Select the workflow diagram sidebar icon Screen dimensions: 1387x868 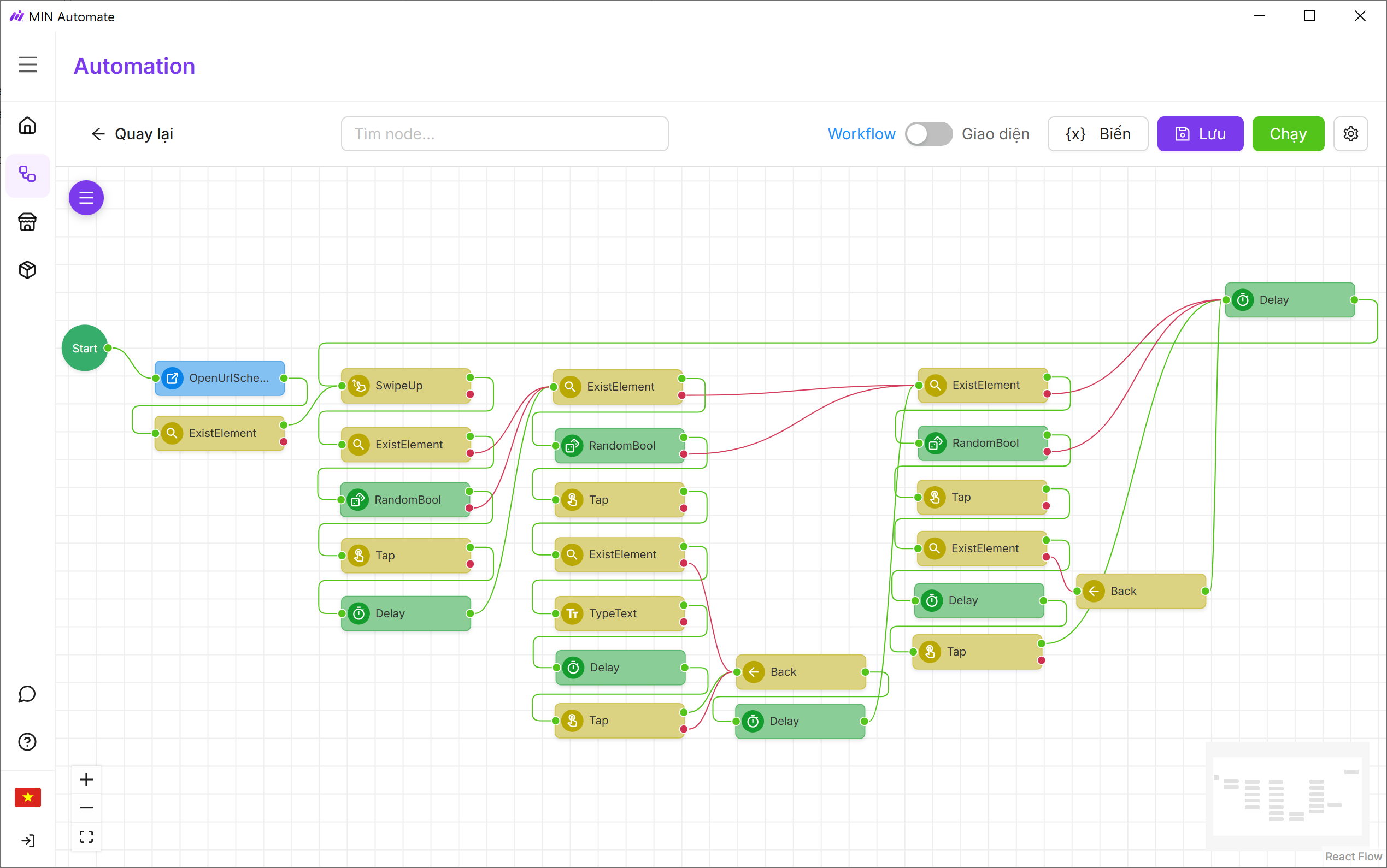27,174
